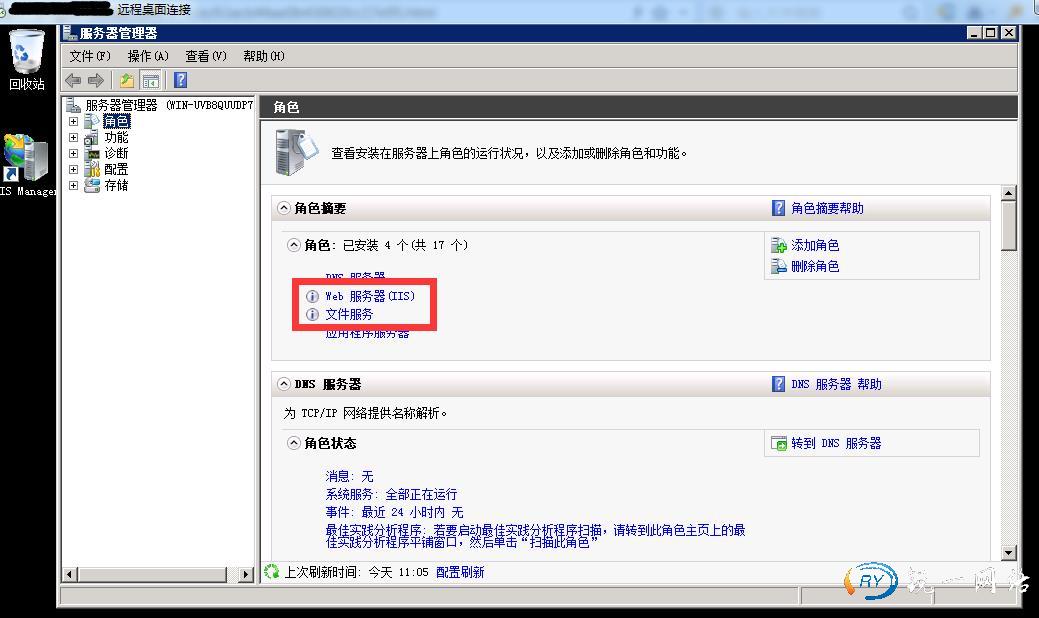Click the 添加角色 (Add Roles) icon link

click(x=814, y=245)
